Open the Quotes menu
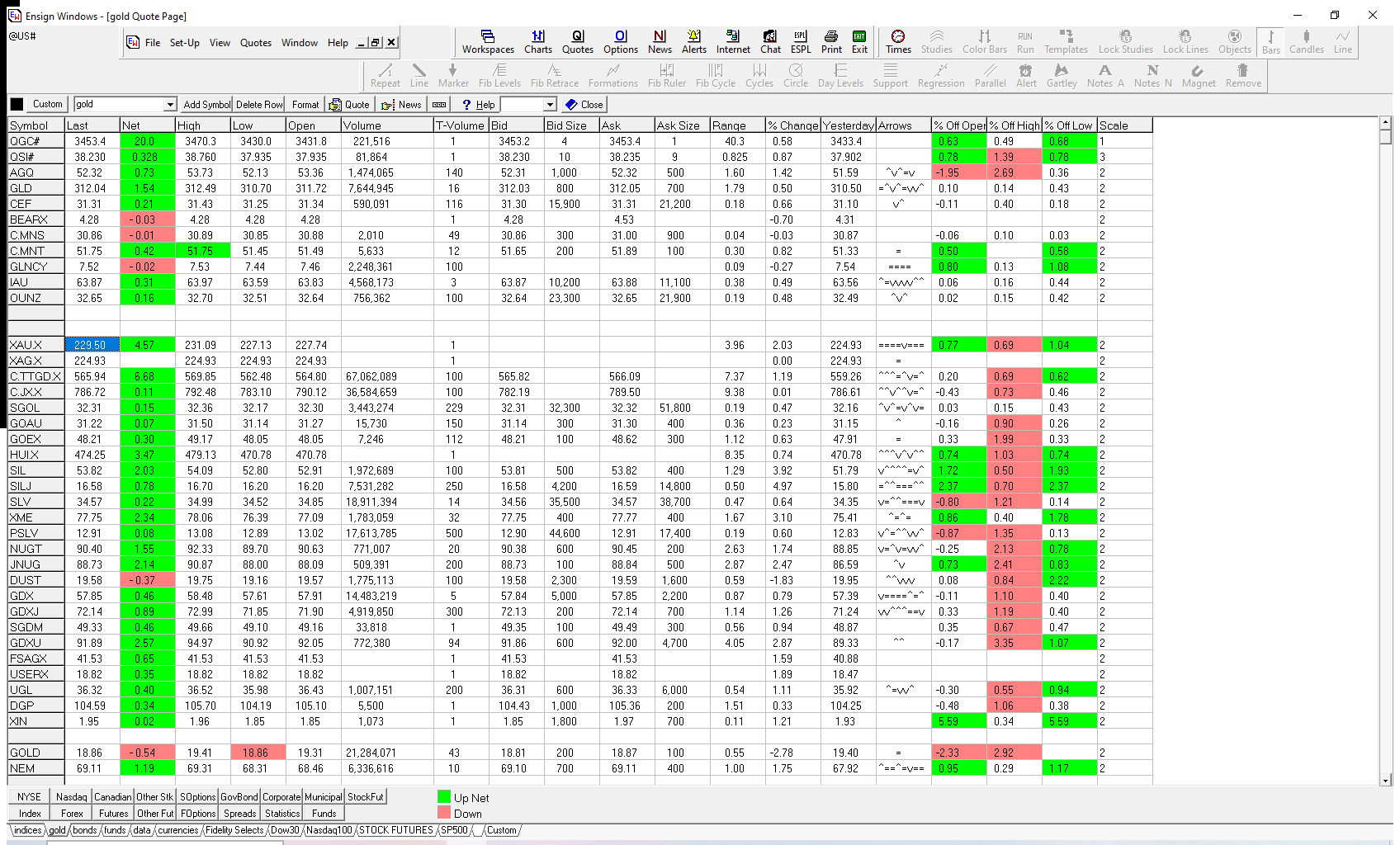Viewport: 1400px width, 845px height. [x=256, y=43]
